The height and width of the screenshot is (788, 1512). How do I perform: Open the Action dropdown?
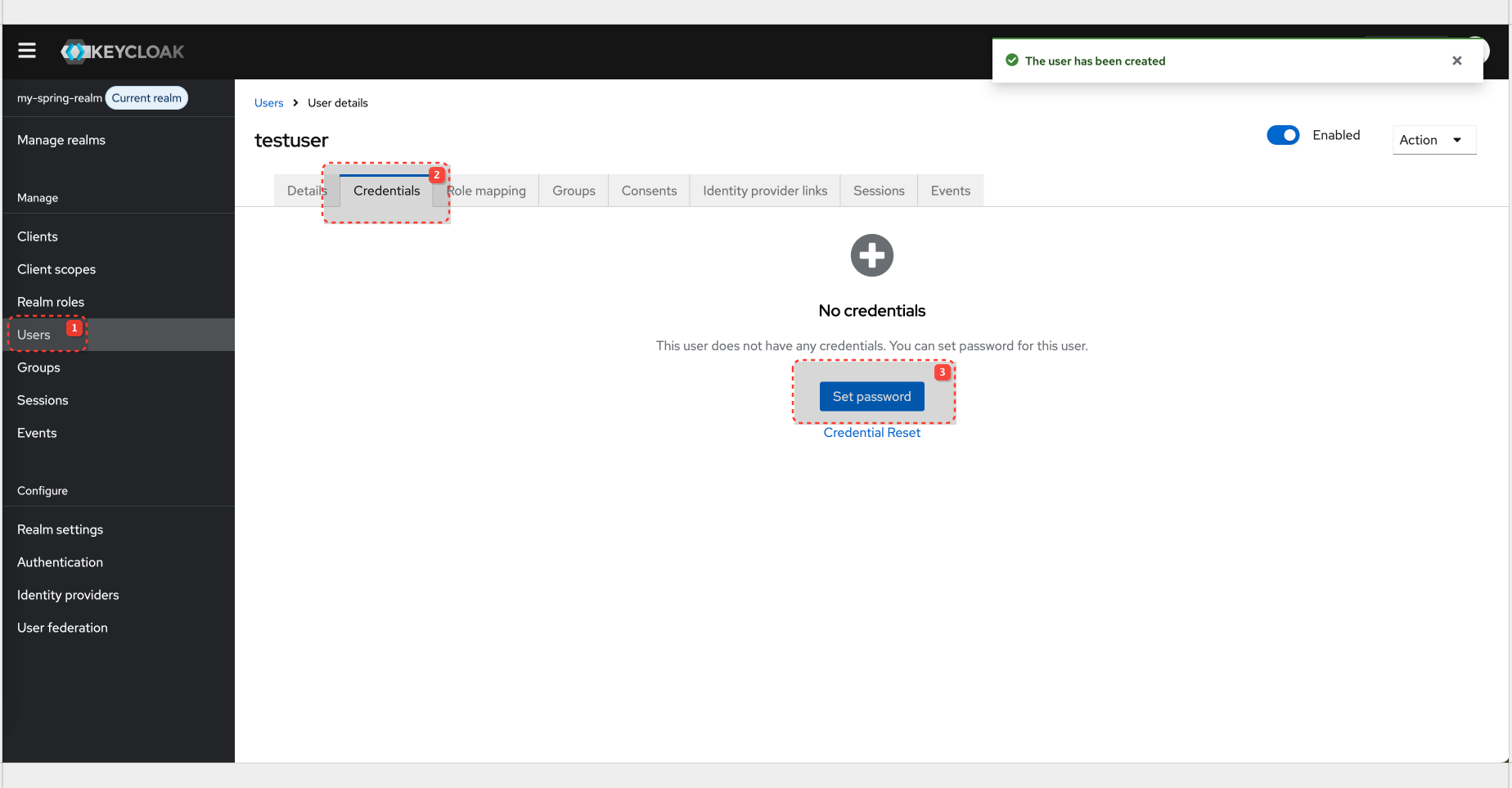1433,140
